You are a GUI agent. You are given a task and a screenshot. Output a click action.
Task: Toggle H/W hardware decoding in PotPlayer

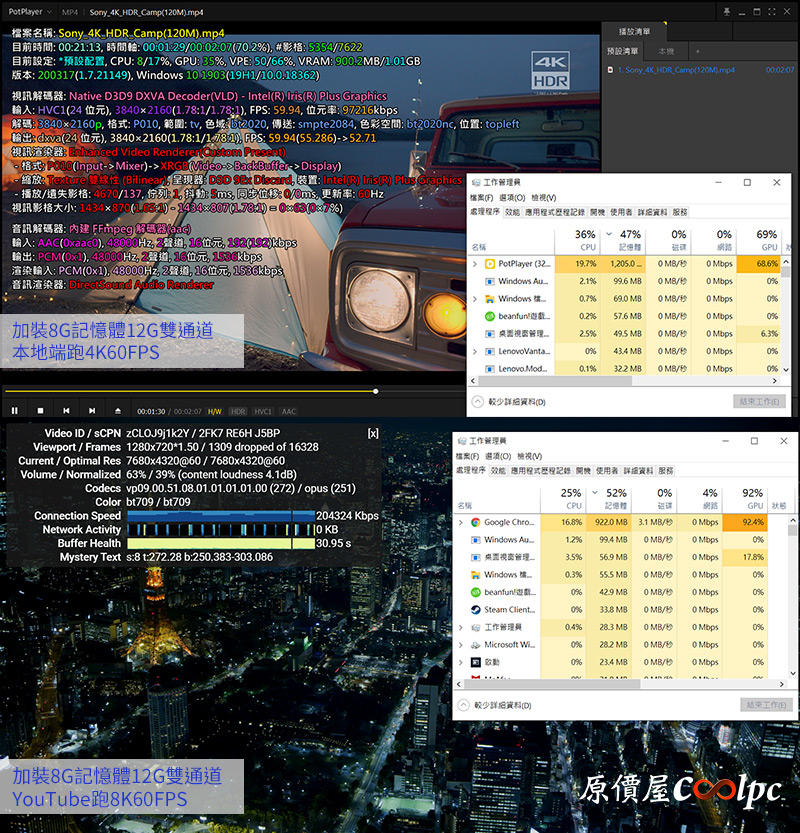point(215,411)
